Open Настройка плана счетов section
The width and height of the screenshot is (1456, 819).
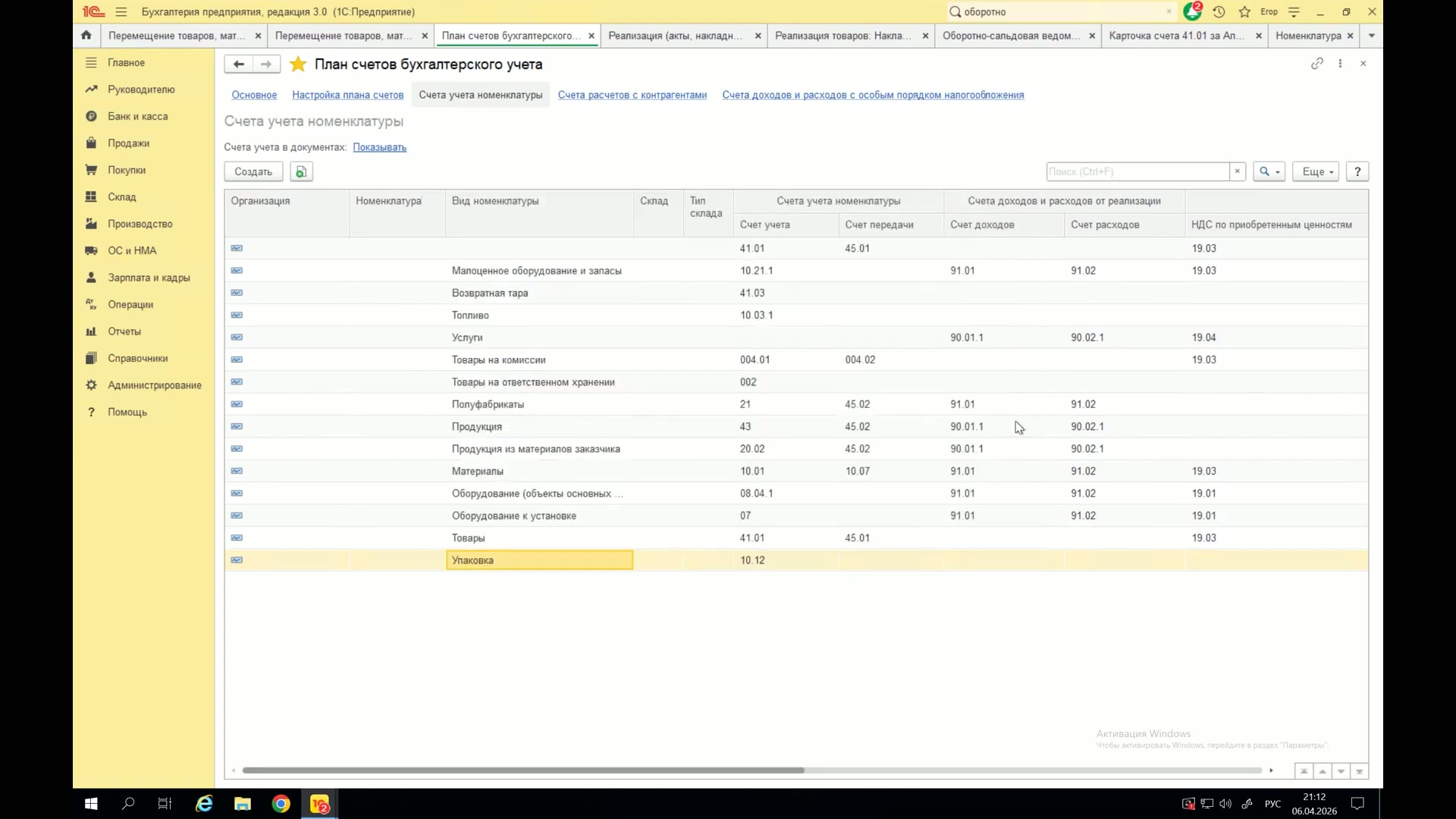(347, 95)
